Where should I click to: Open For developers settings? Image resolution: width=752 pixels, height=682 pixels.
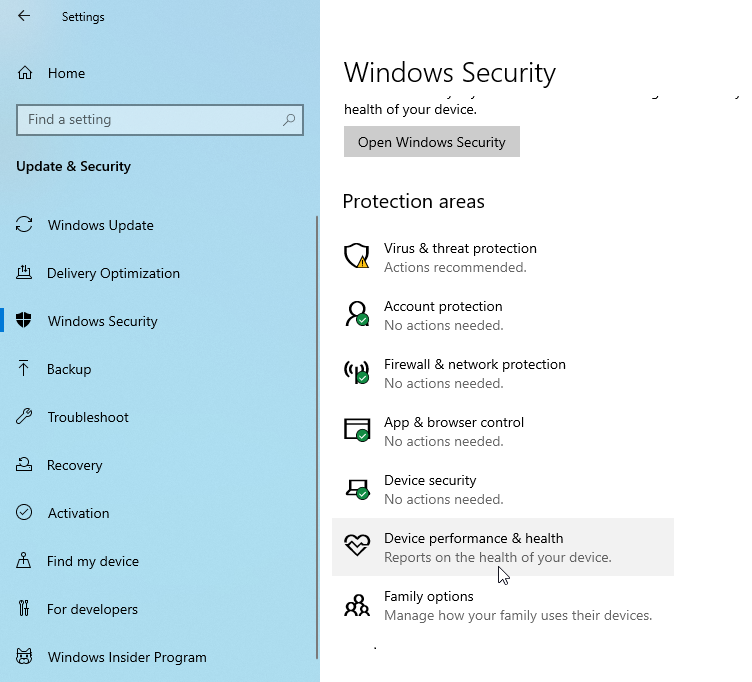(x=158, y=609)
